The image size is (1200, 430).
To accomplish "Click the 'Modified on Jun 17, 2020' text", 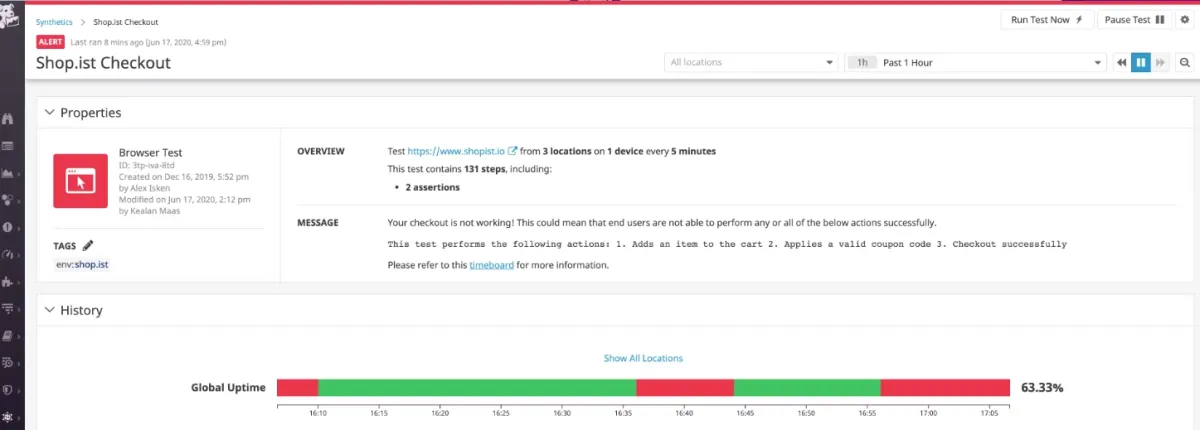I will [x=184, y=198].
